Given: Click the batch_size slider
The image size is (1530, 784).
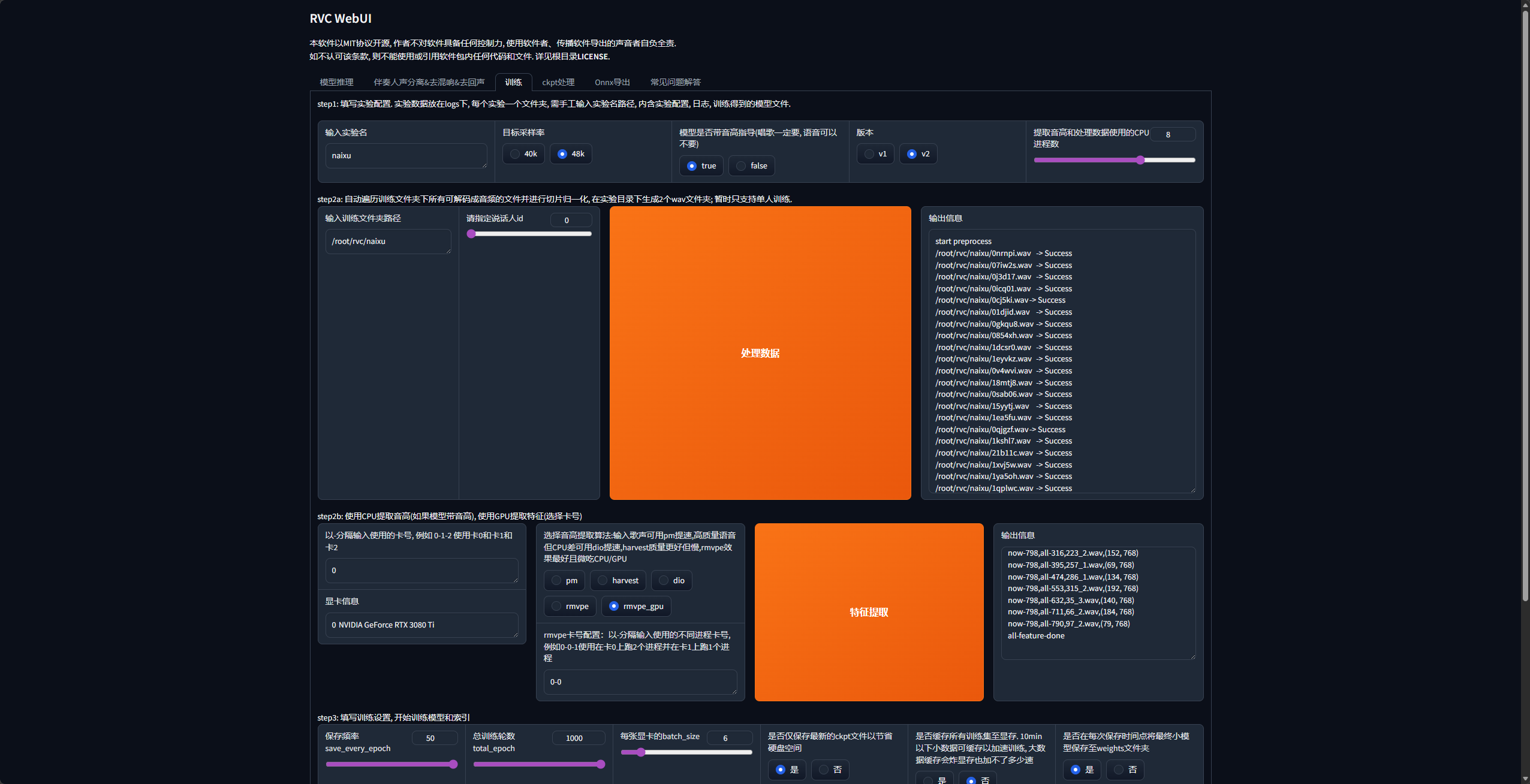Looking at the screenshot, I should [x=686, y=752].
